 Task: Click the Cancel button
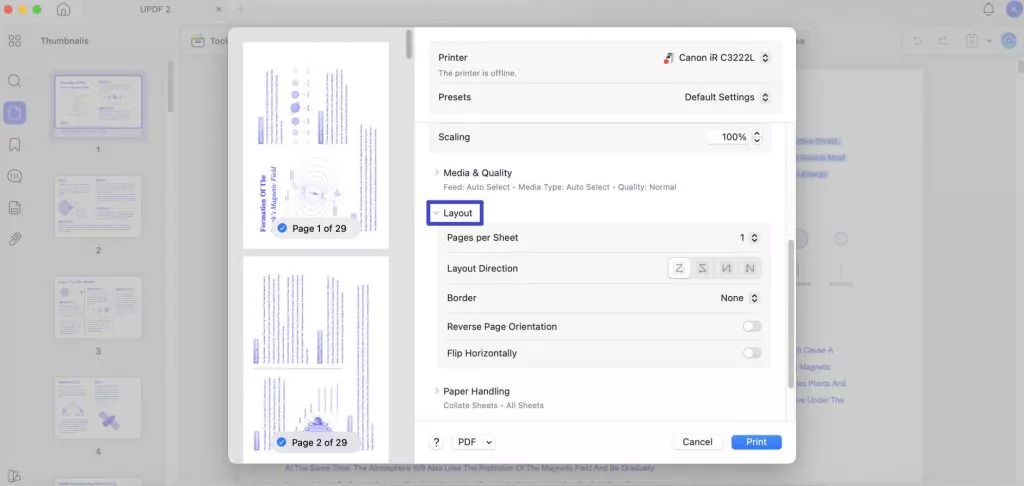(x=697, y=442)
